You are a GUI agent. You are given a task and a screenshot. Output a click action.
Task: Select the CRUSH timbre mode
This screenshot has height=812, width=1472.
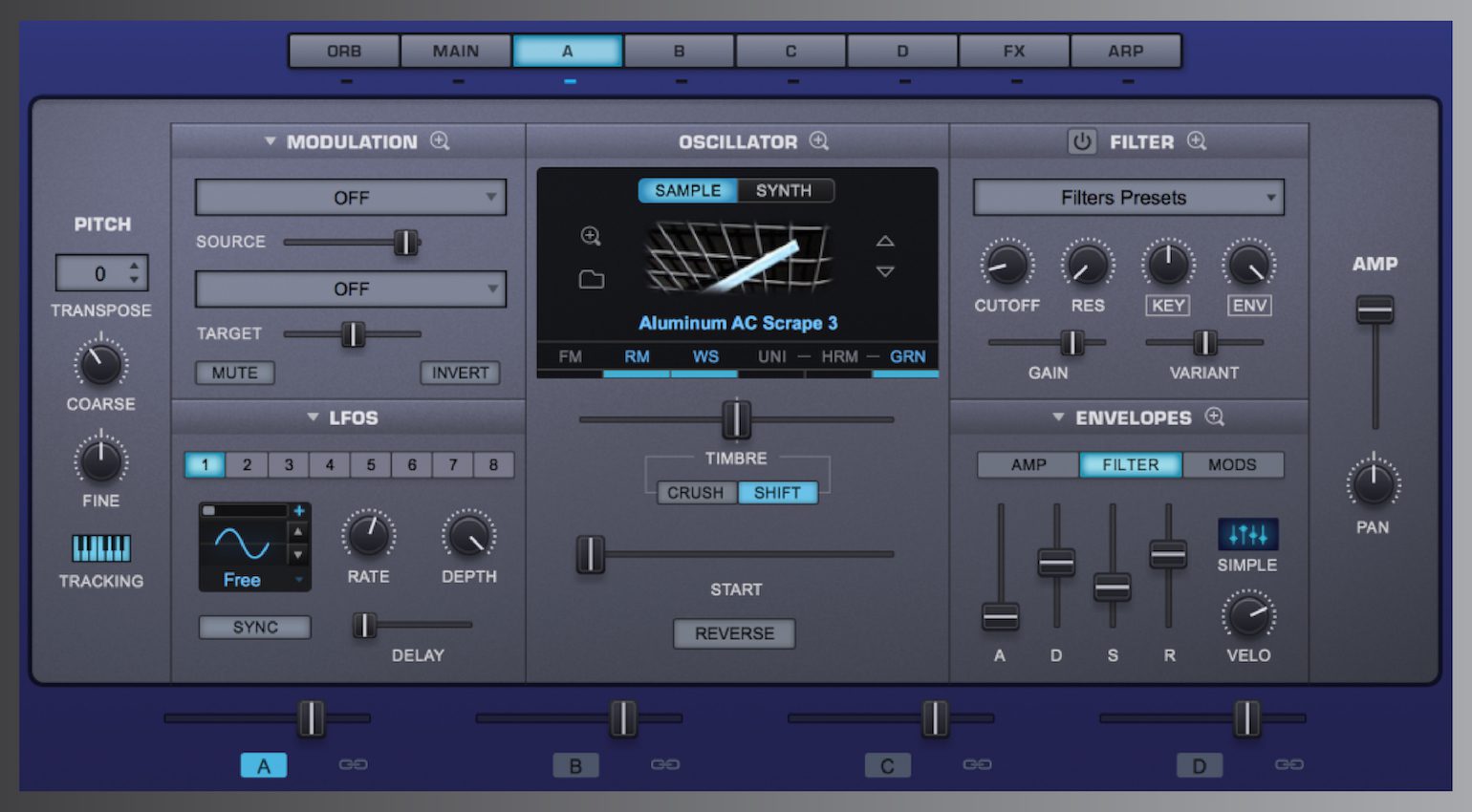point(696,492)
